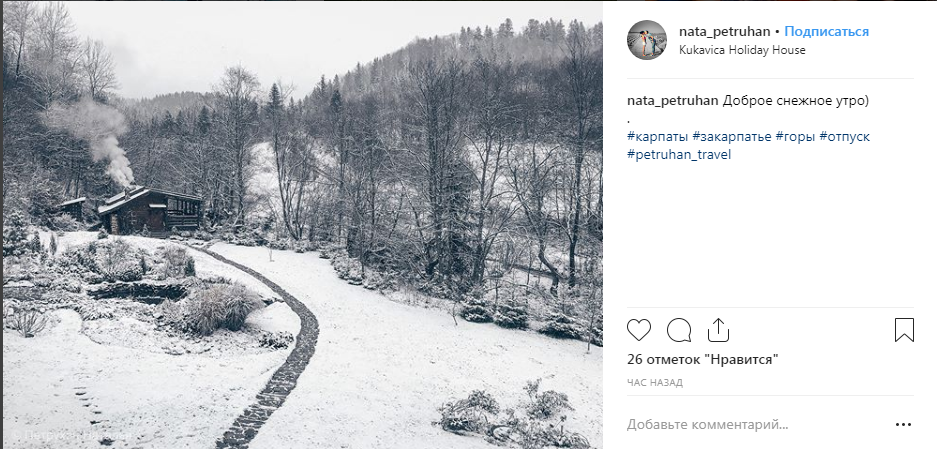Open the #petruhan_travel hashtag

coord(679,155)
